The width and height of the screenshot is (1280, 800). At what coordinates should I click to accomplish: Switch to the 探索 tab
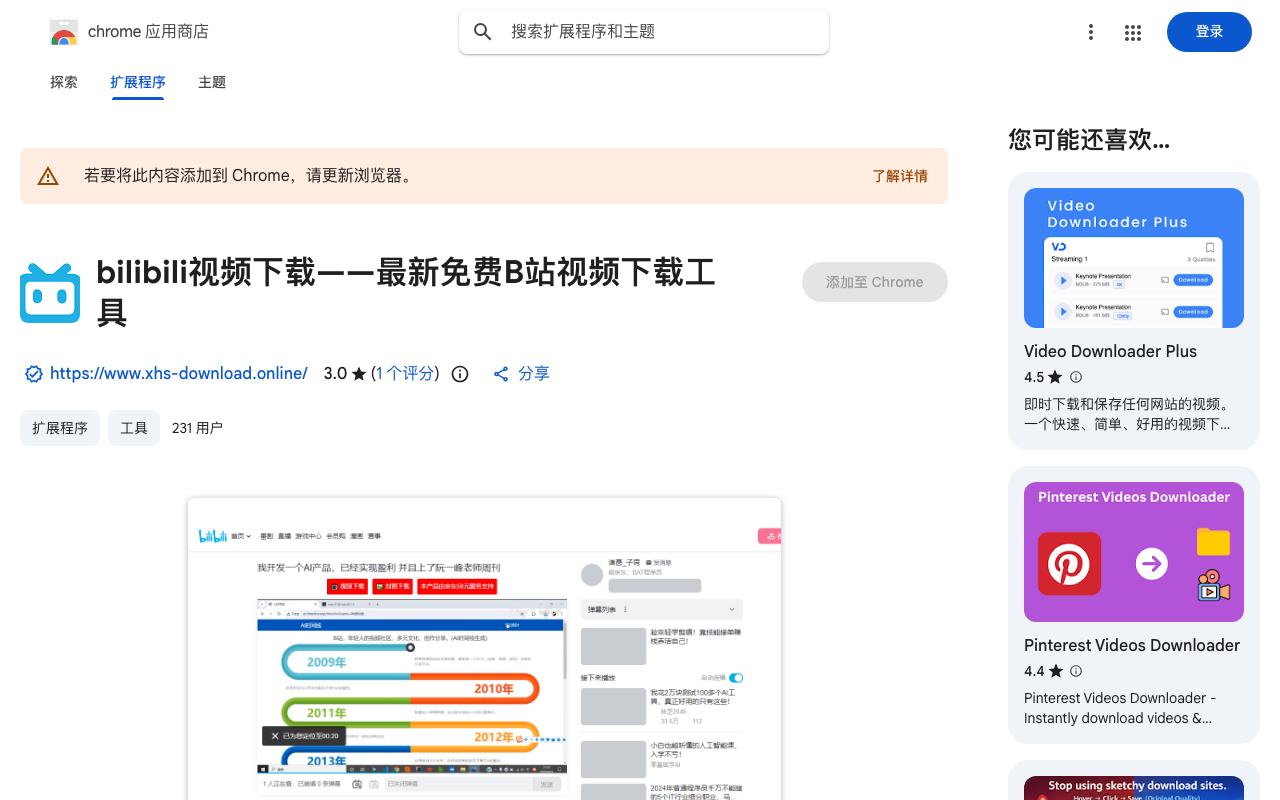64,82
